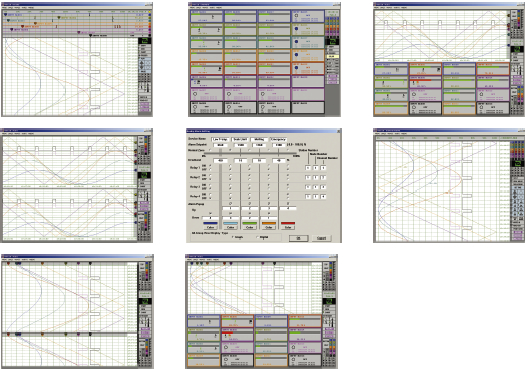Image resolution: width=525 pixels, height=370 pixels.
Task: Select the Relay 1 ON radio button in first column
Action: click(211, 166)
